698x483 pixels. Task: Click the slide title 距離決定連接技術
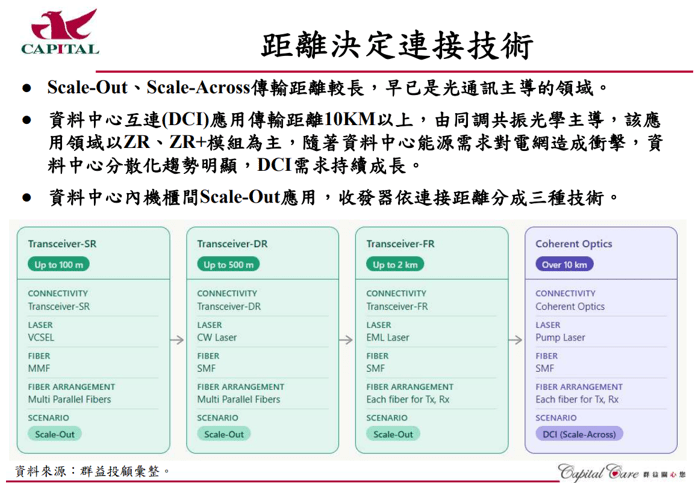pyautogui.click(x=397, y=45)
